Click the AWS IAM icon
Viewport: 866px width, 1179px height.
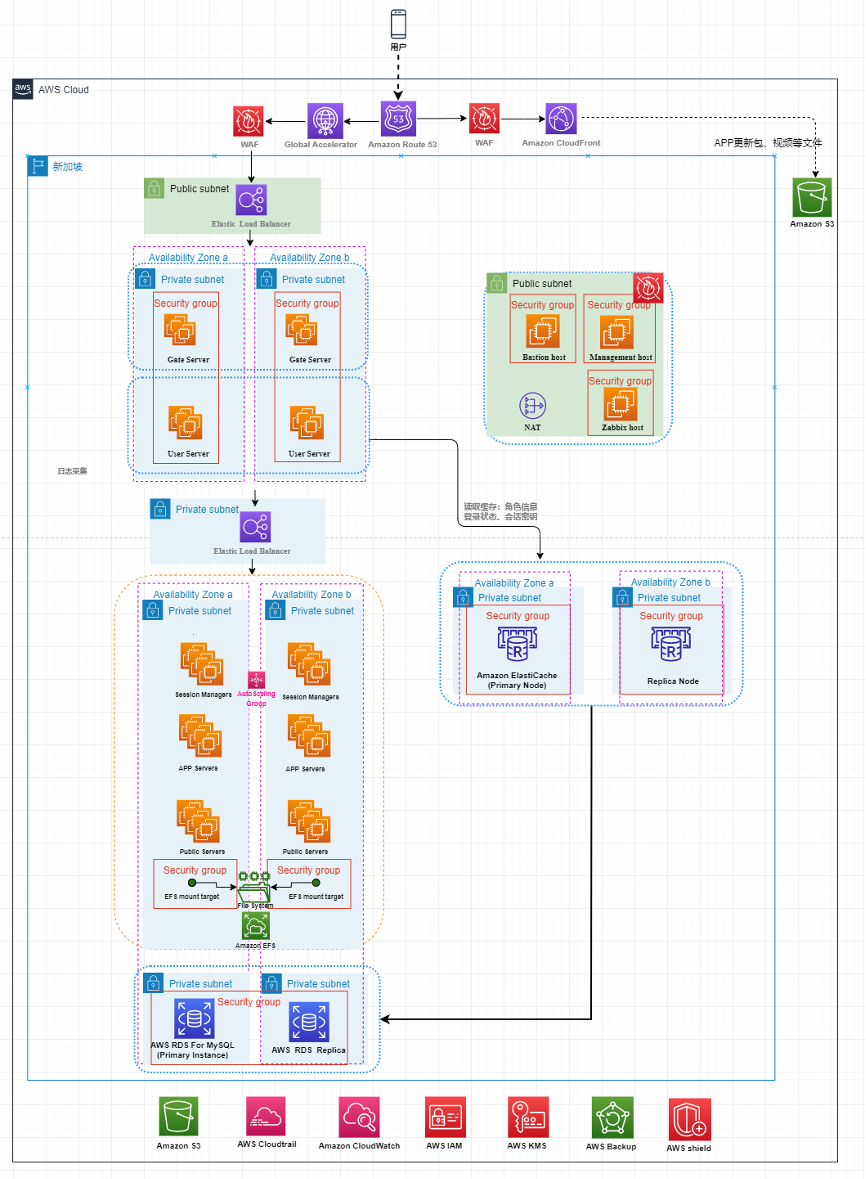click(445, 1116)
